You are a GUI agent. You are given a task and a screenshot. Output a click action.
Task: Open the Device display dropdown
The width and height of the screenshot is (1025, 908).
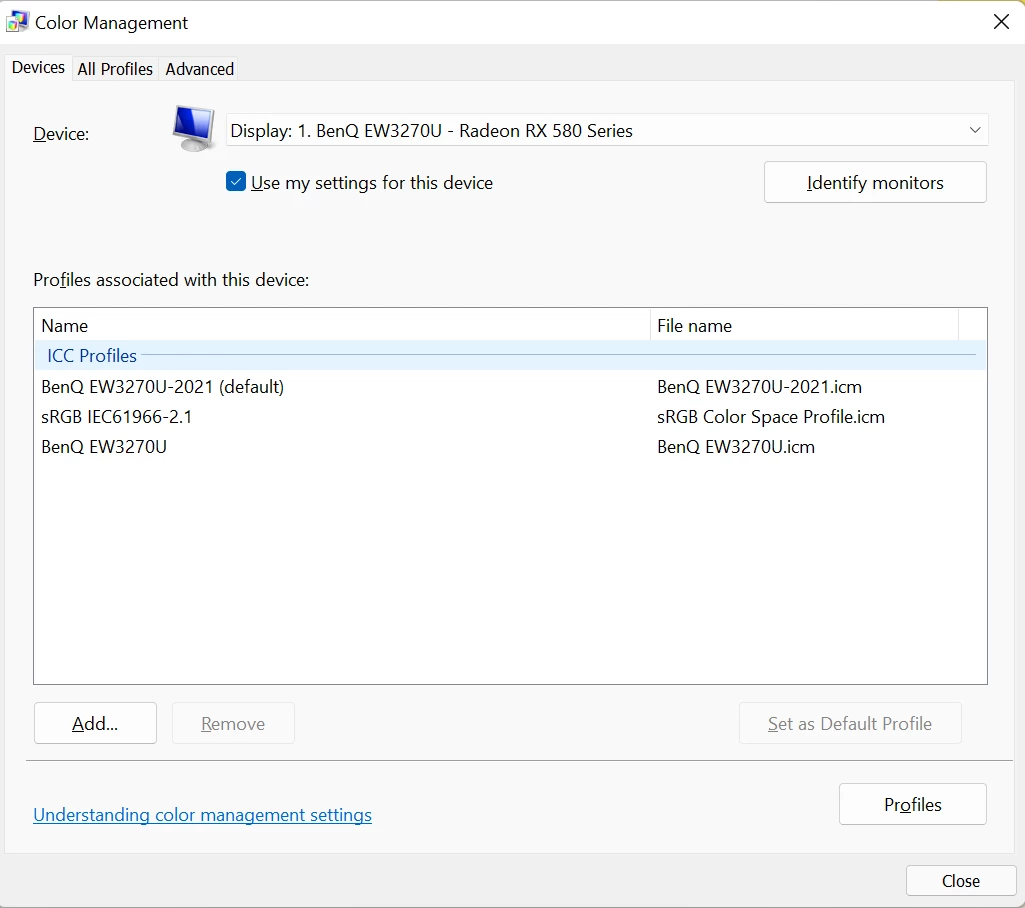click(607, 130)
